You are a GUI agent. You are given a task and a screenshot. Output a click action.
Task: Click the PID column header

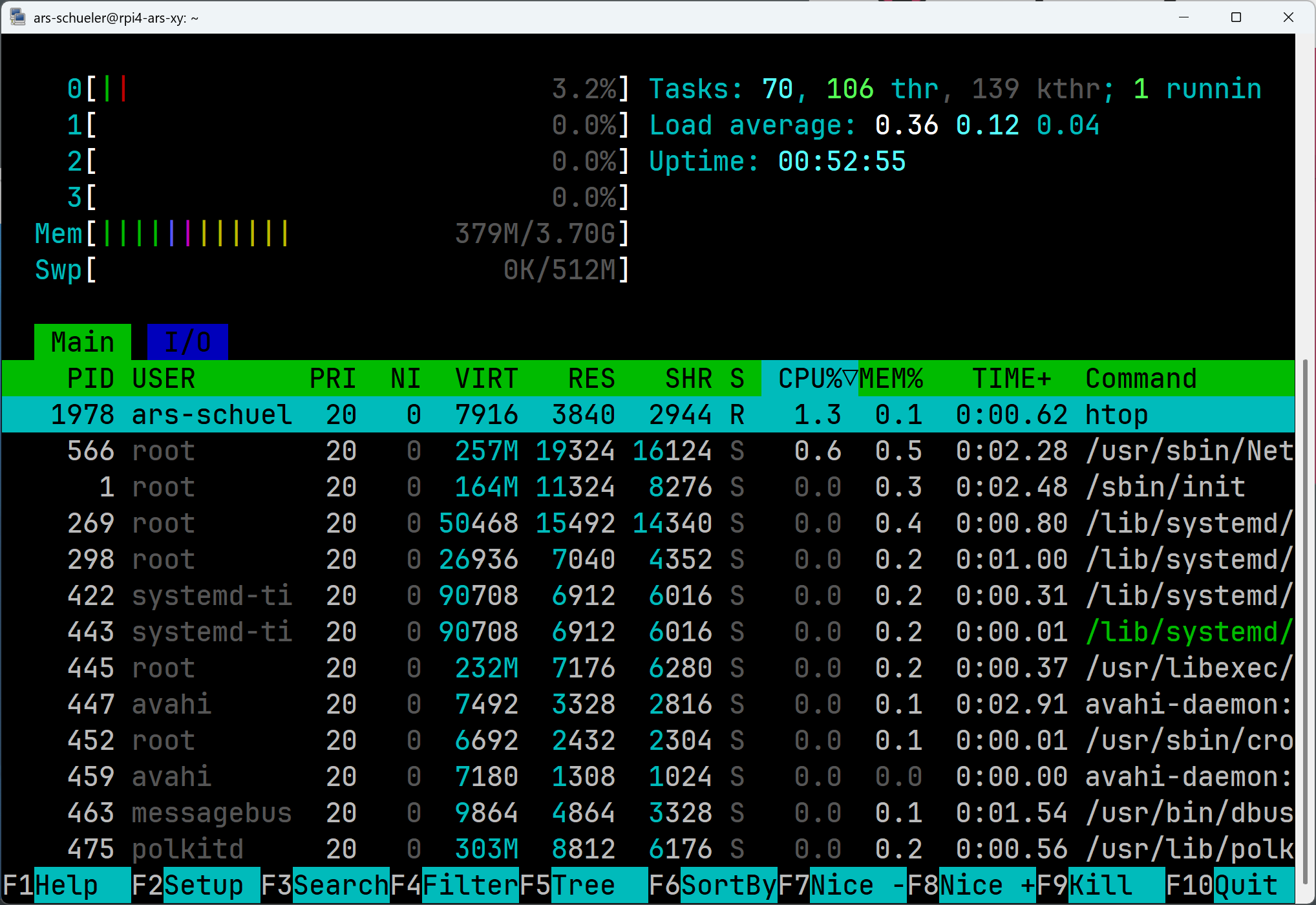[x=90, y=379]
